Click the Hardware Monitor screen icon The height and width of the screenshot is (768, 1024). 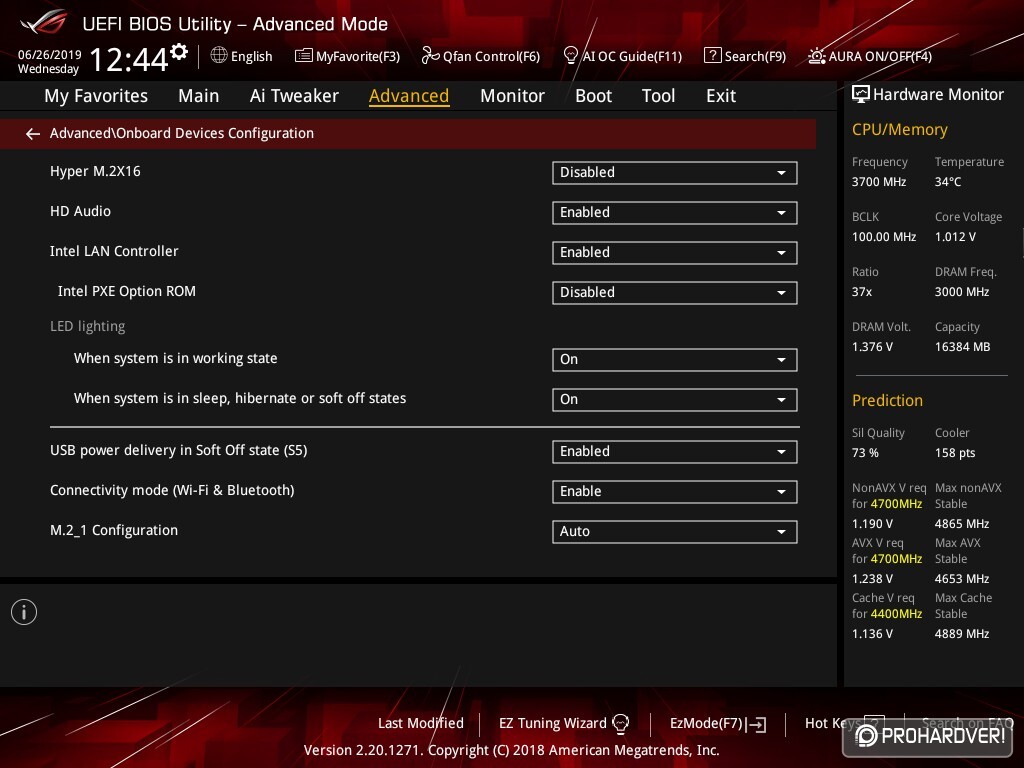pos(861,95)
